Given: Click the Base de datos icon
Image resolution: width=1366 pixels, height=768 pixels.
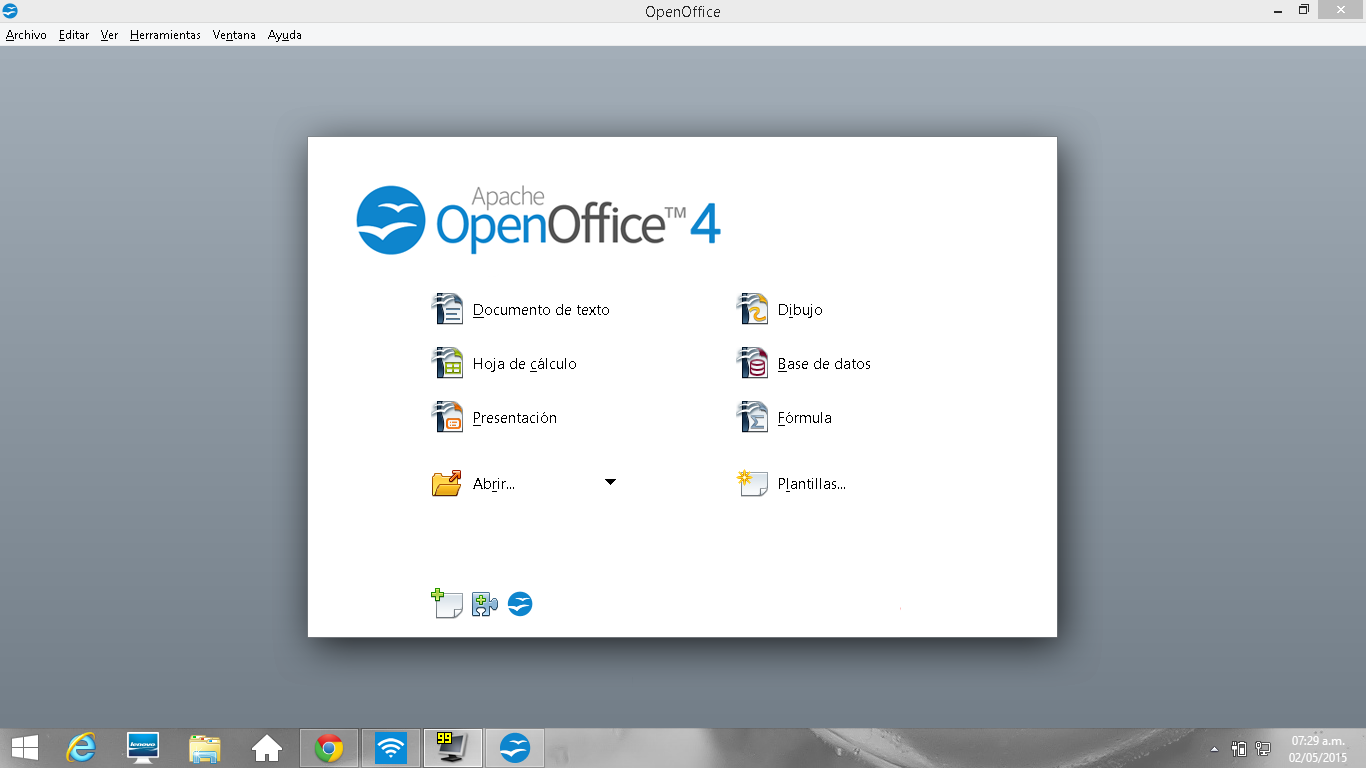Looking at the screenshot, I should [x=752, y=363].
